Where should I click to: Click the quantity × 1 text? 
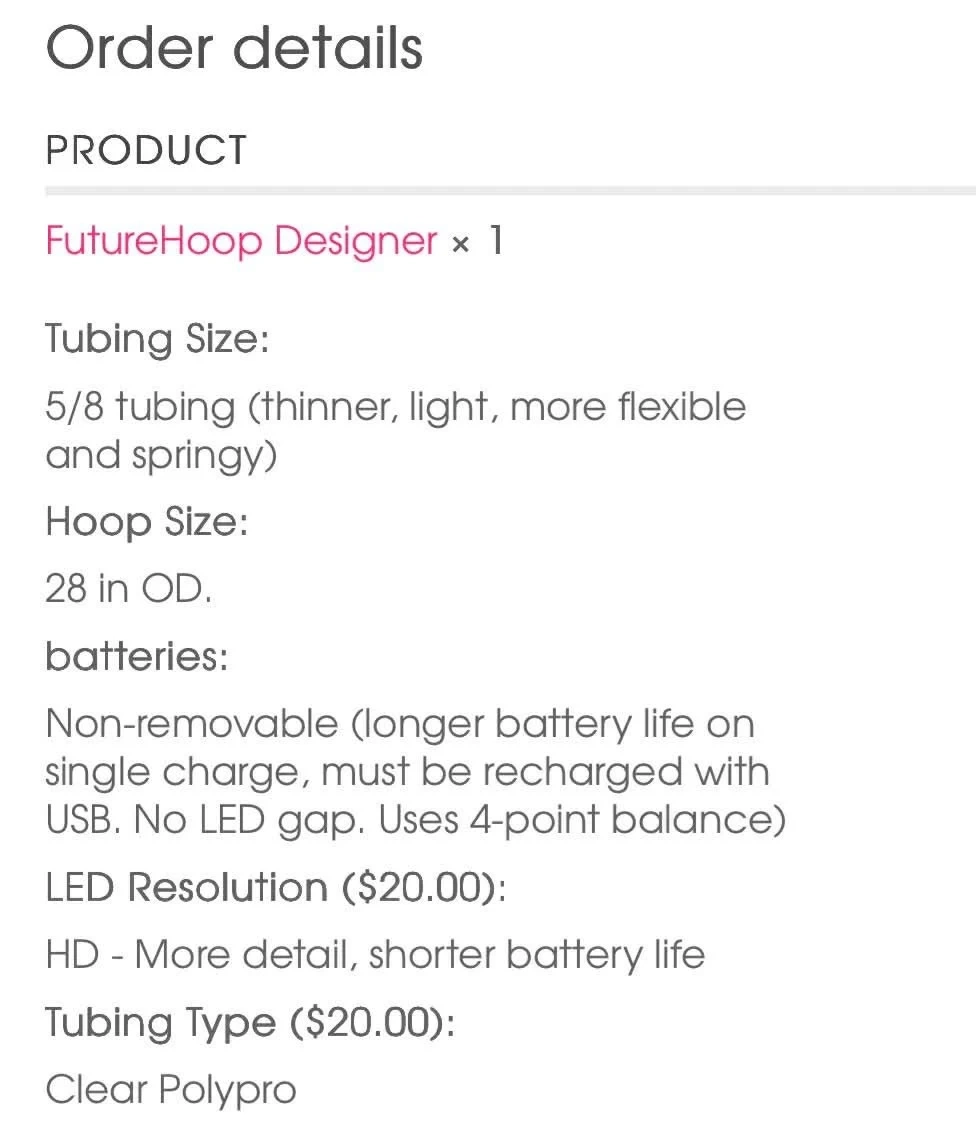click(x=477, y=241)
